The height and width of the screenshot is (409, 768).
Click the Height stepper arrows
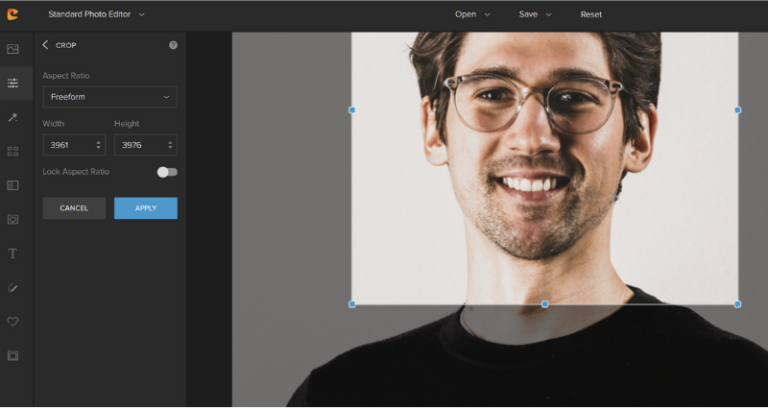tap(170, 145)
